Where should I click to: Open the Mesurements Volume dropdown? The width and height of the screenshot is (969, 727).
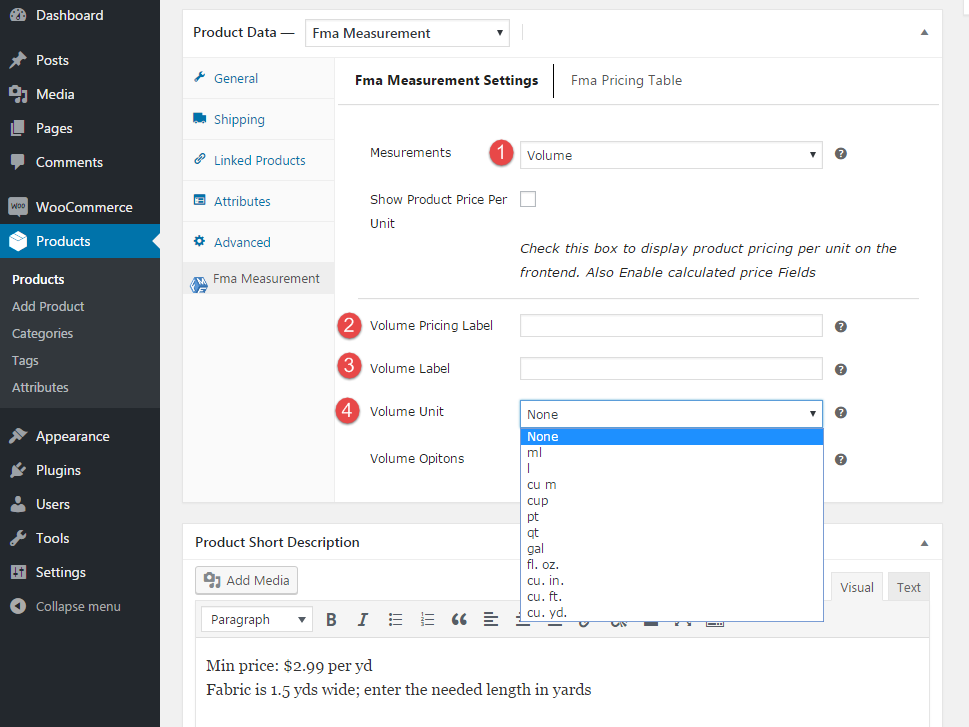click(x=671, y=155)
